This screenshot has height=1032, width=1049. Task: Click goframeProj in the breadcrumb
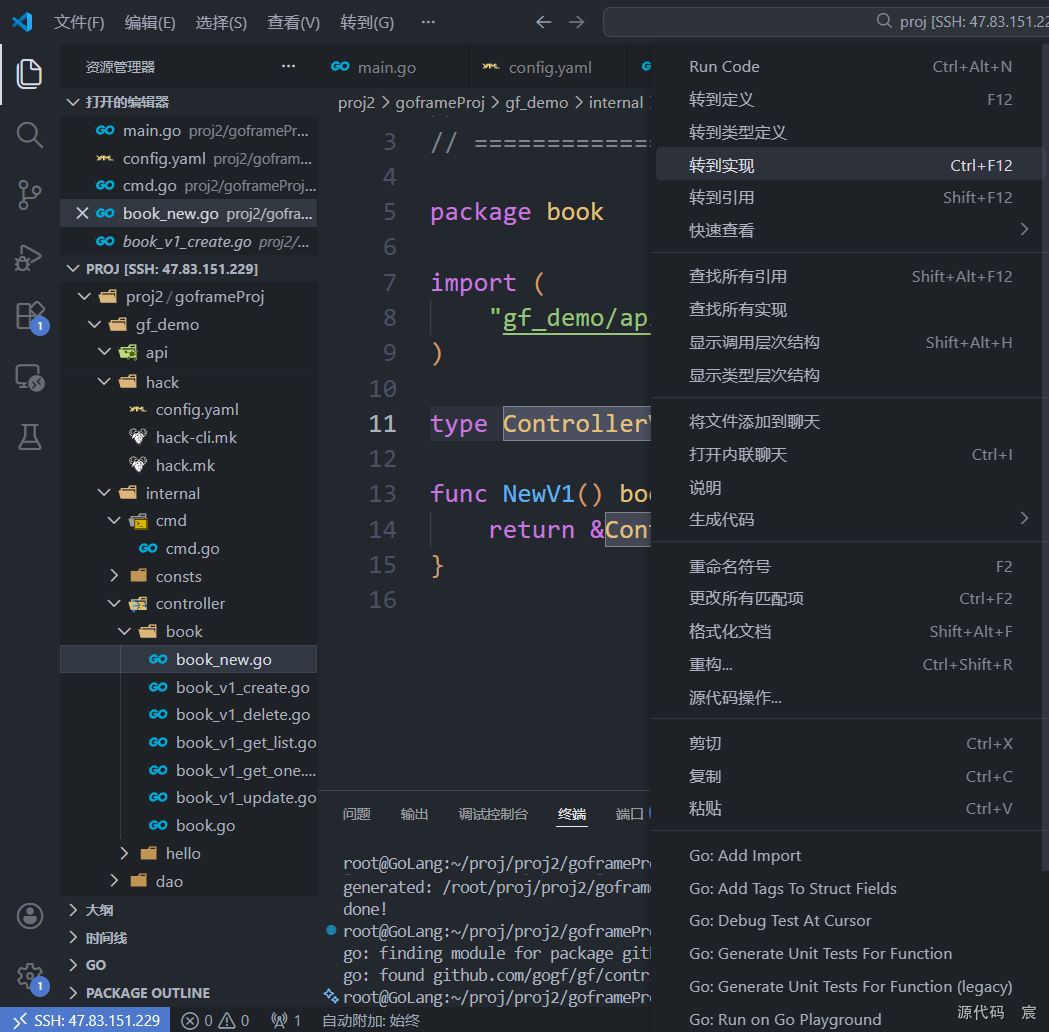(x=440, y=102)
